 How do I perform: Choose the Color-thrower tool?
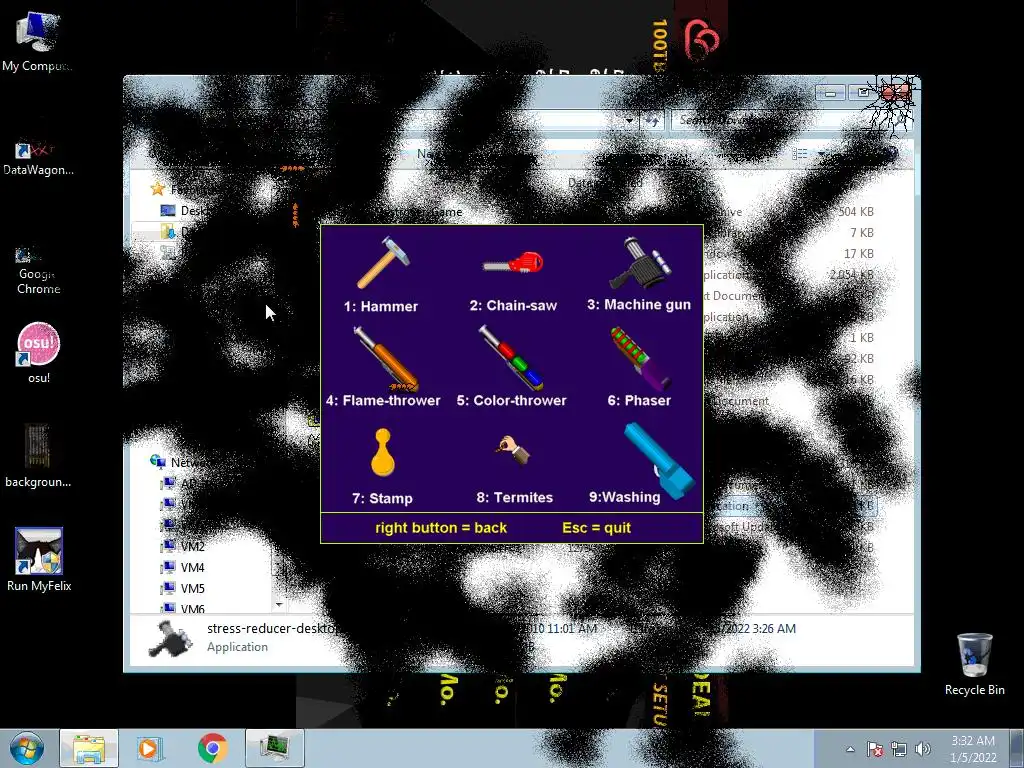[511, 368]
